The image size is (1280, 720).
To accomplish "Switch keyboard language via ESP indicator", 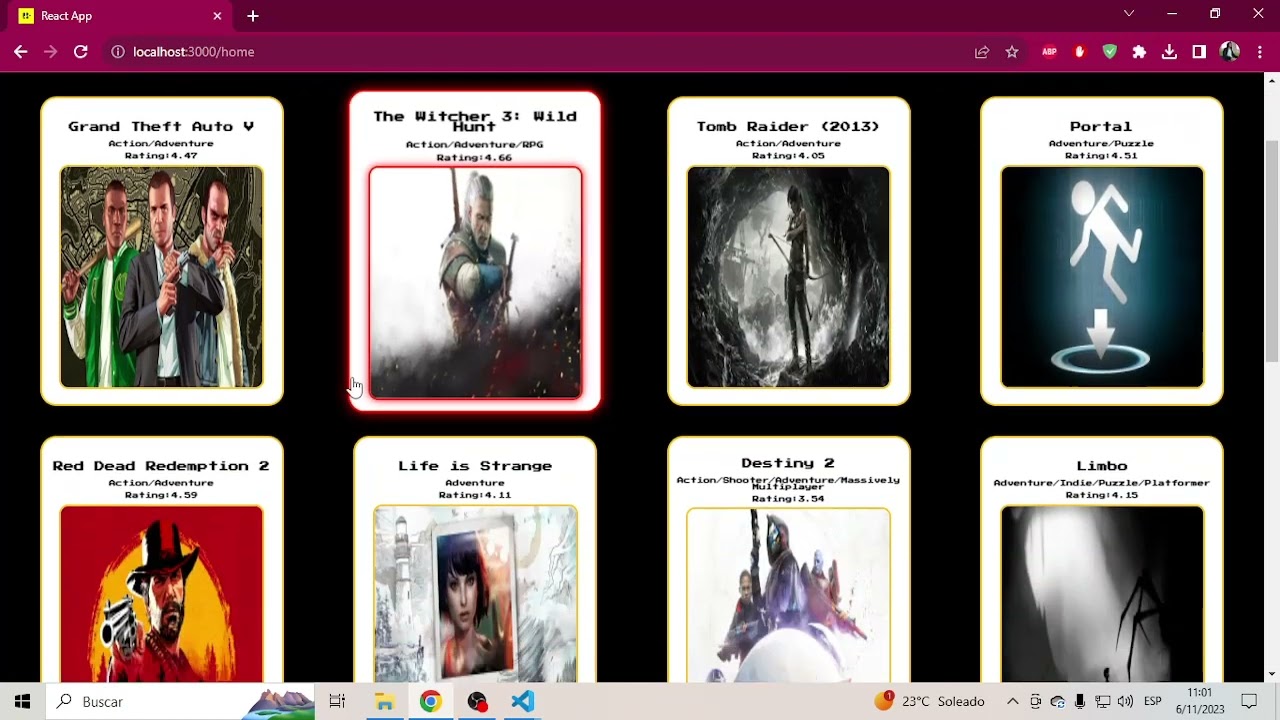I will tap(1153, 701).
